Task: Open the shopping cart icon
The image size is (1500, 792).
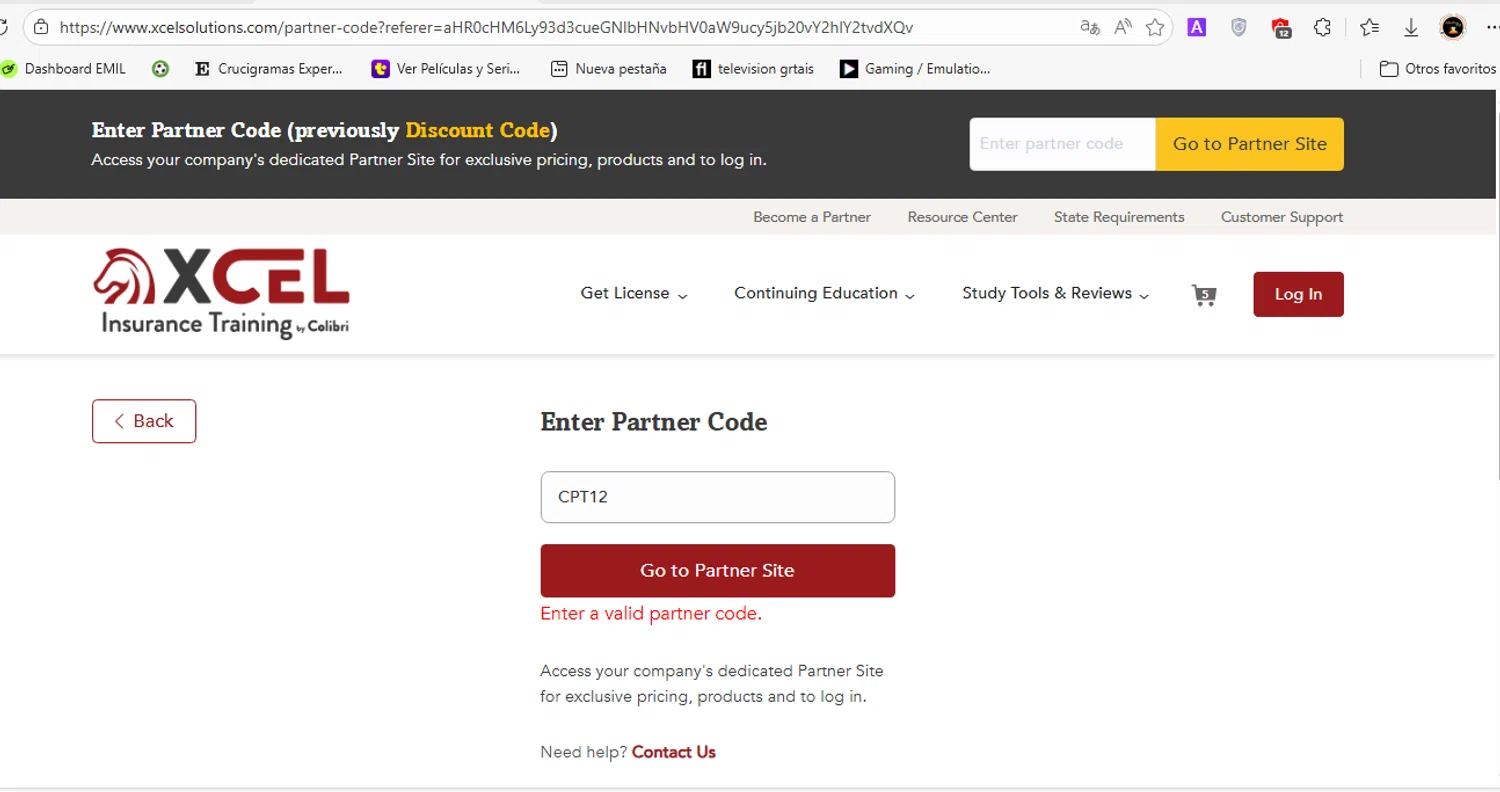Action: (1204, 295)
